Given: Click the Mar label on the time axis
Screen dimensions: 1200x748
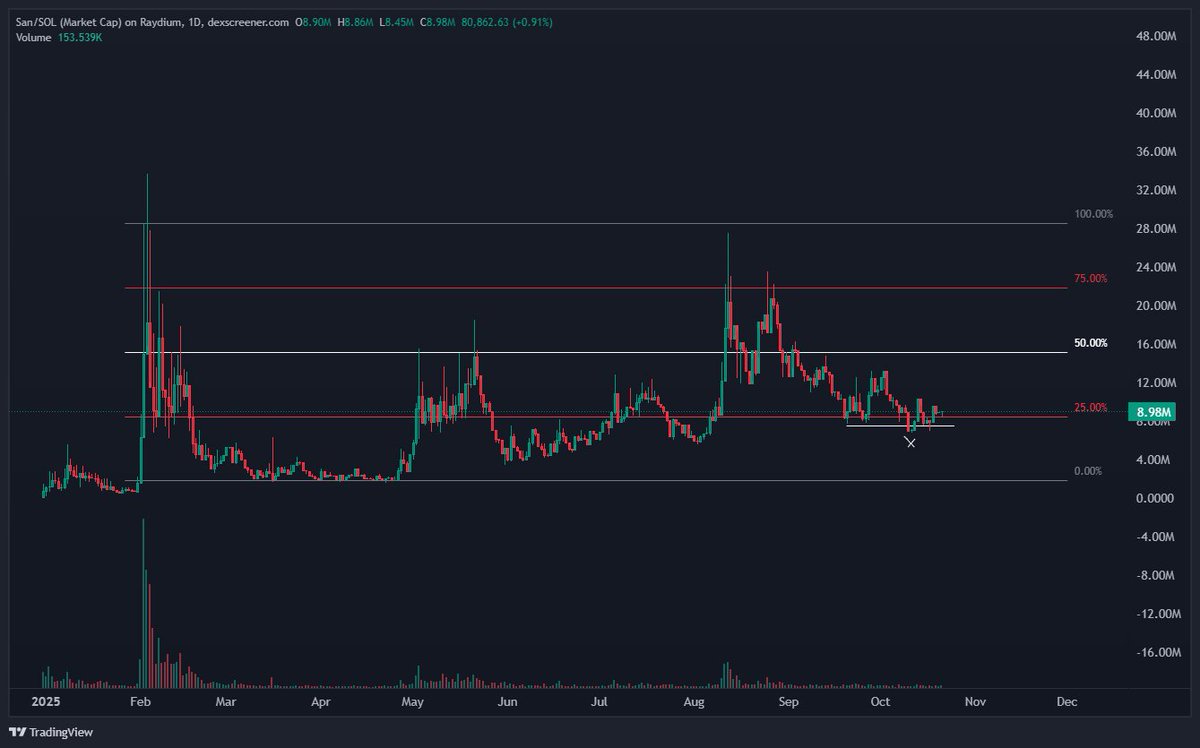Looking at the screenshot, I should coord(226,702).
